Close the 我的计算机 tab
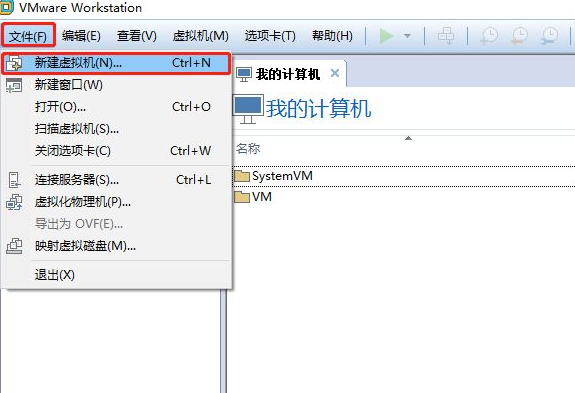Image resolution: width=575 pixels, height=393 pixels. click(334, 73)
